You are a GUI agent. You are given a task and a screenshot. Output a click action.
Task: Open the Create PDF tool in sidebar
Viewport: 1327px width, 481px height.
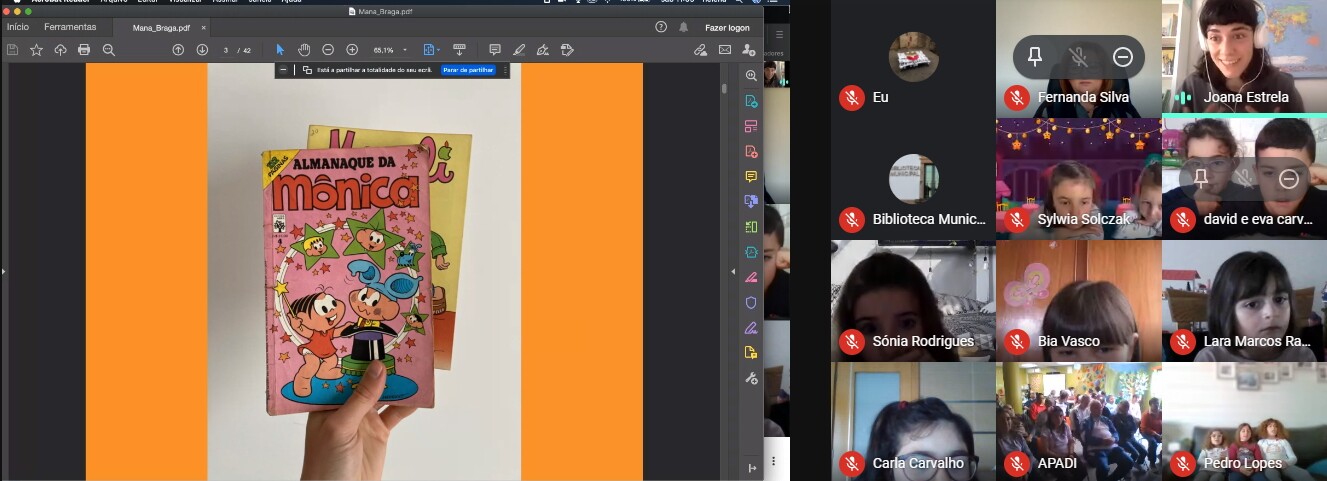(x=751, y=151)
